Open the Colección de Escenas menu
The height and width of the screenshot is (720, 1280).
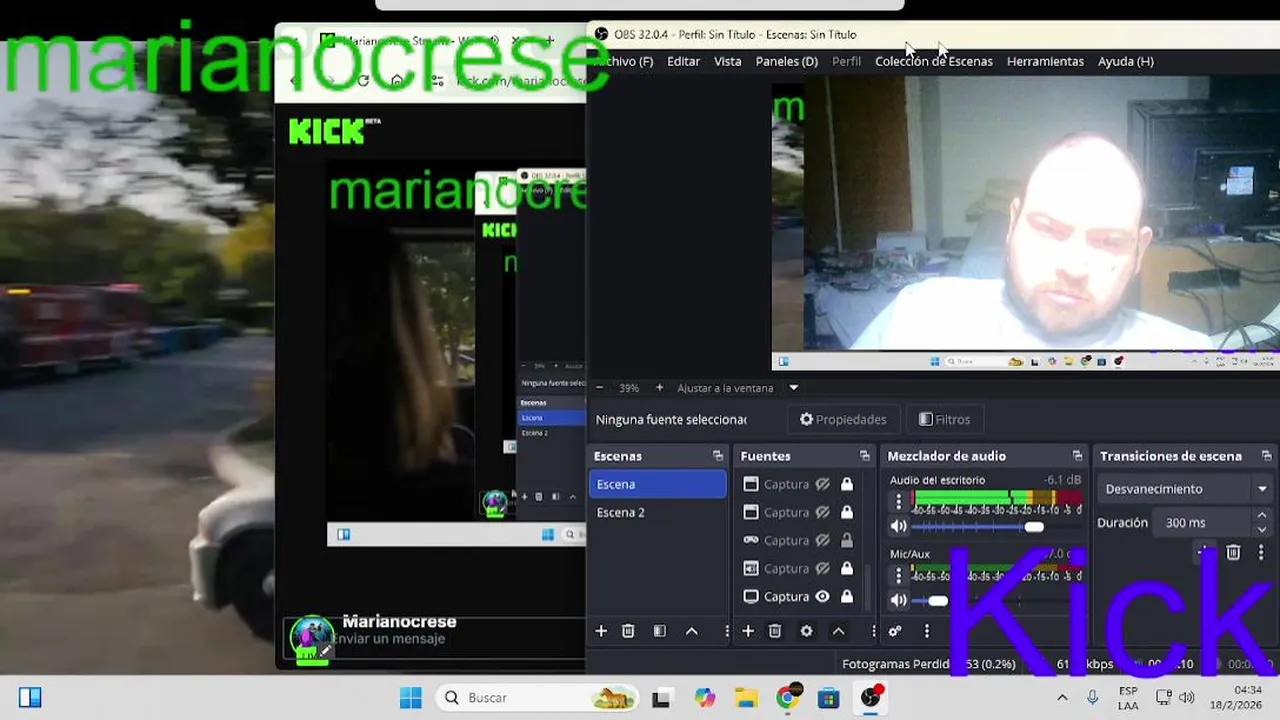click(934, 61)
